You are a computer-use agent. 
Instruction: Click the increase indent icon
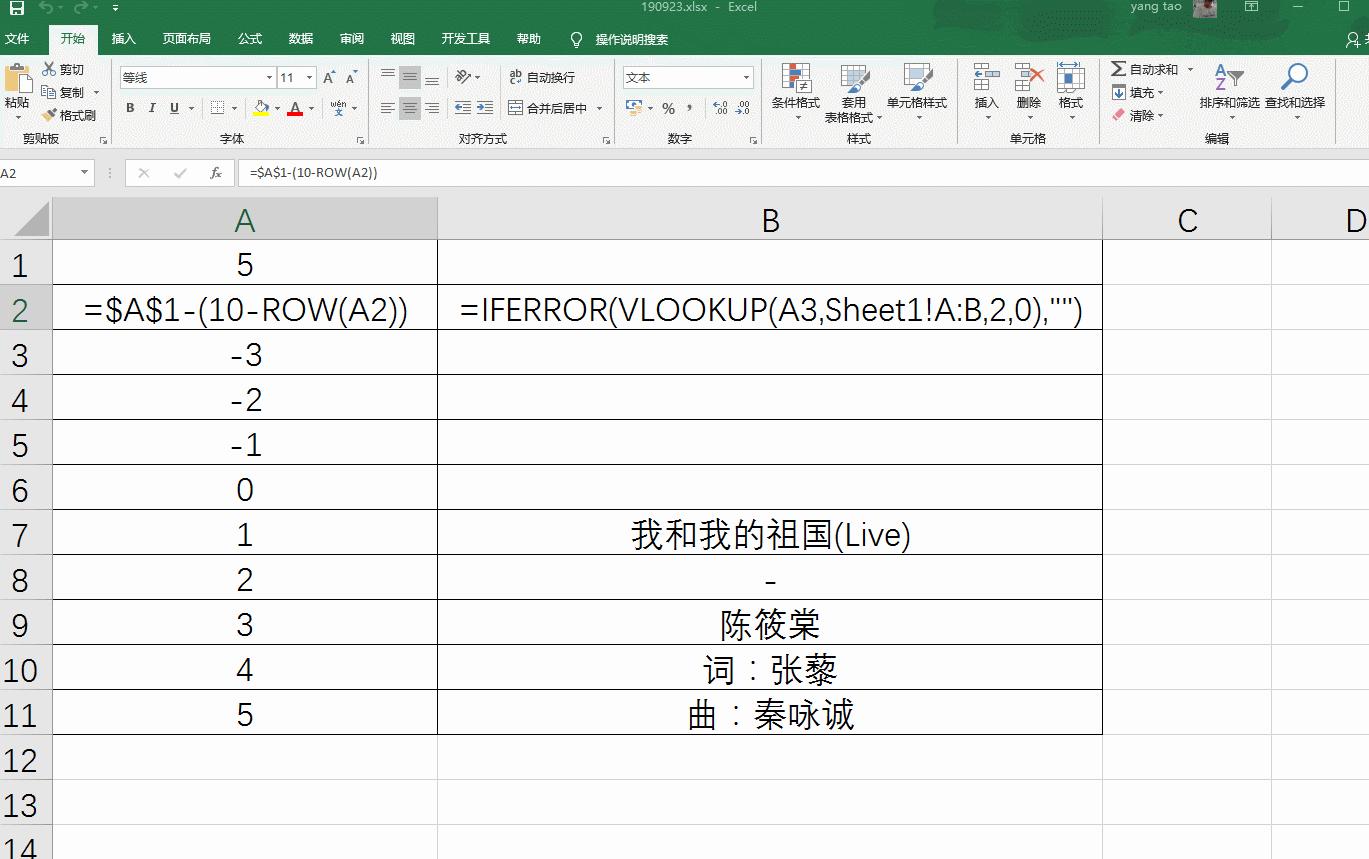(x=485, y=108)
